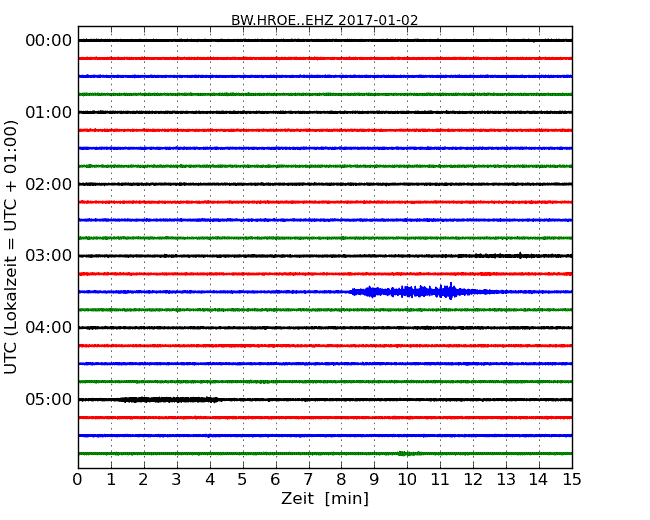Click the plot title BW.HROE..EHZ 2017-01-02
This screenshot has height=520, width=650.
click(325, 20)
